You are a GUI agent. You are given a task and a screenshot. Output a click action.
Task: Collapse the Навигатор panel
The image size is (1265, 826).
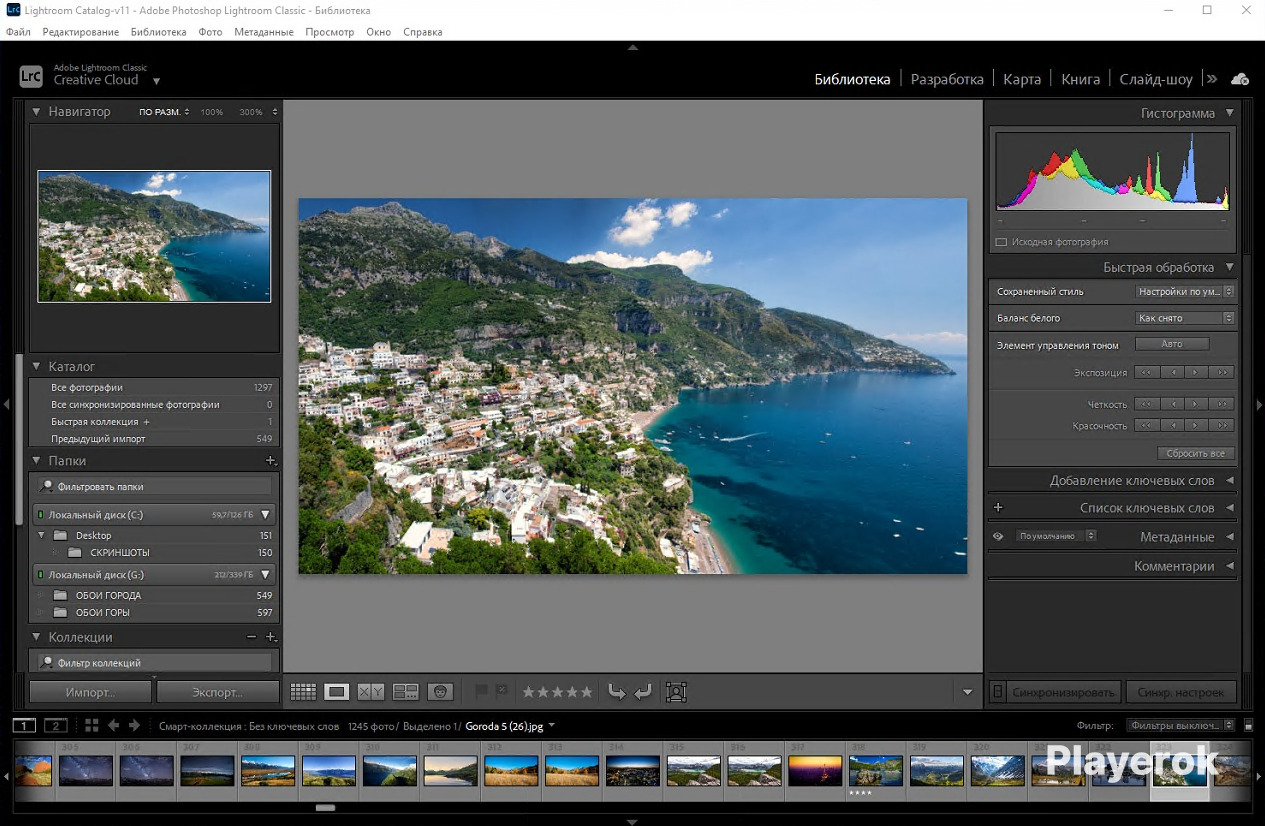coord(37,112)
